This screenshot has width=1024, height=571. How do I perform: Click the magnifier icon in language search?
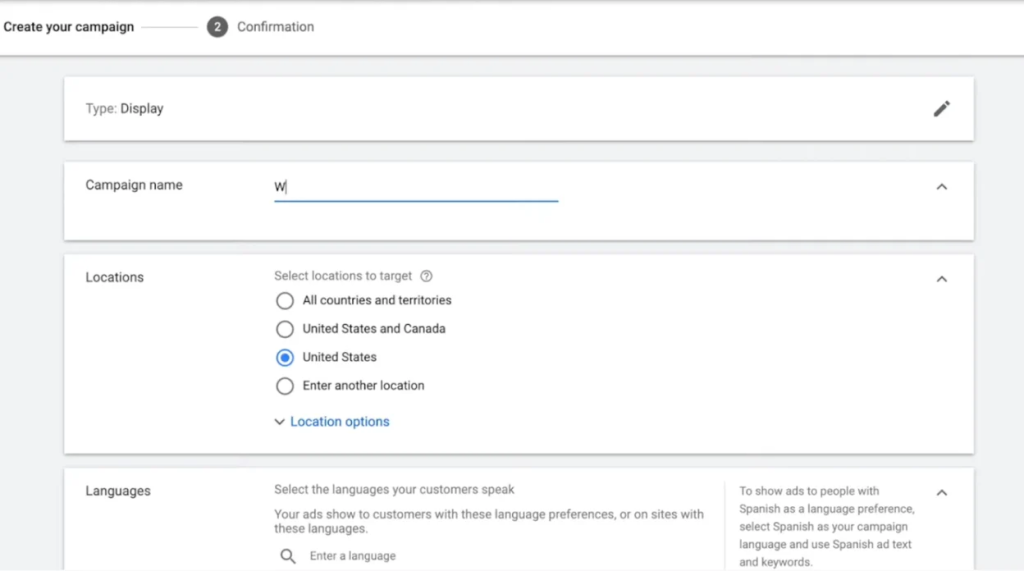[287, 556]
